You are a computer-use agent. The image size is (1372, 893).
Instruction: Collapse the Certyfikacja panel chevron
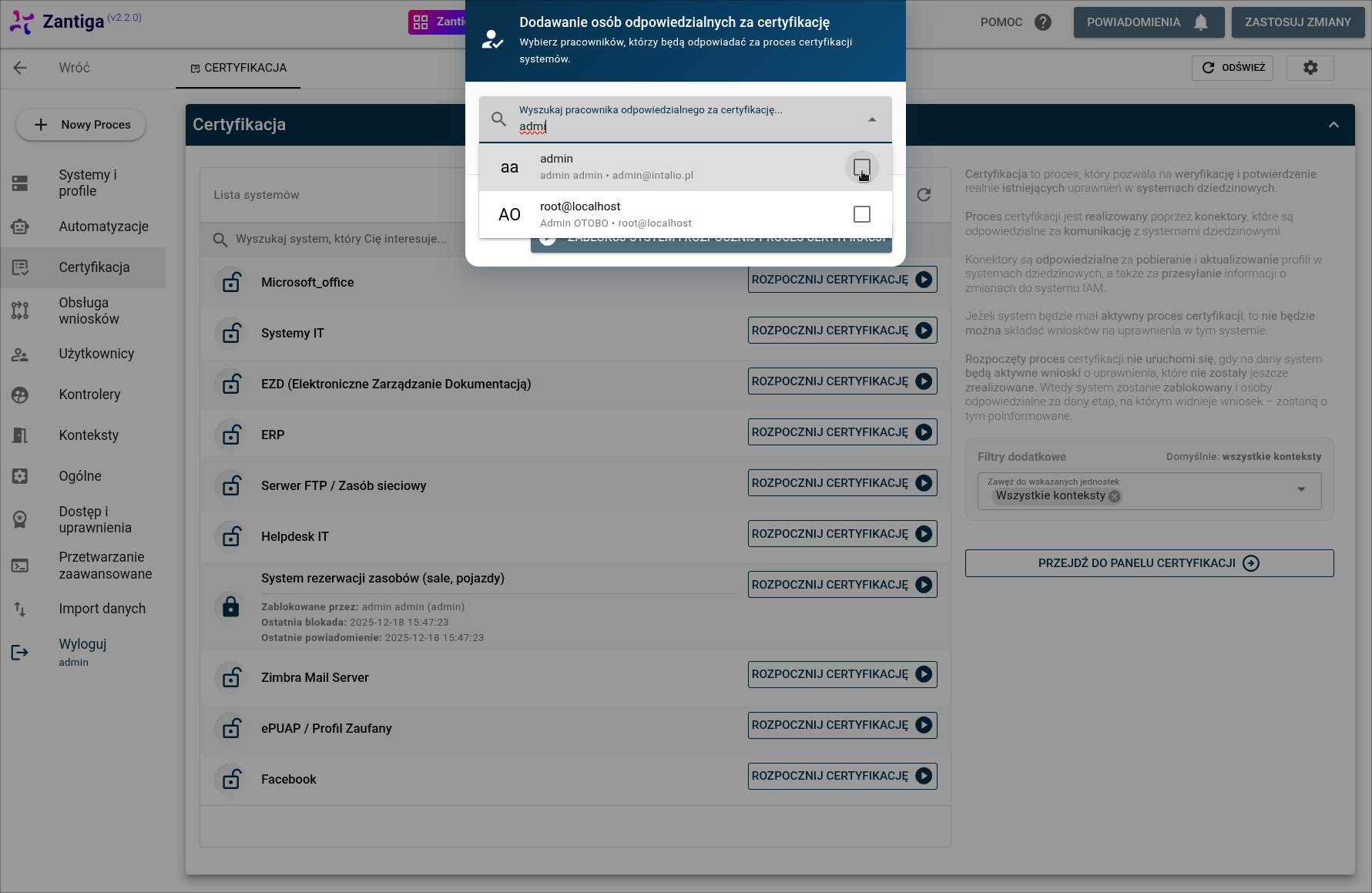coord(1333,125)
